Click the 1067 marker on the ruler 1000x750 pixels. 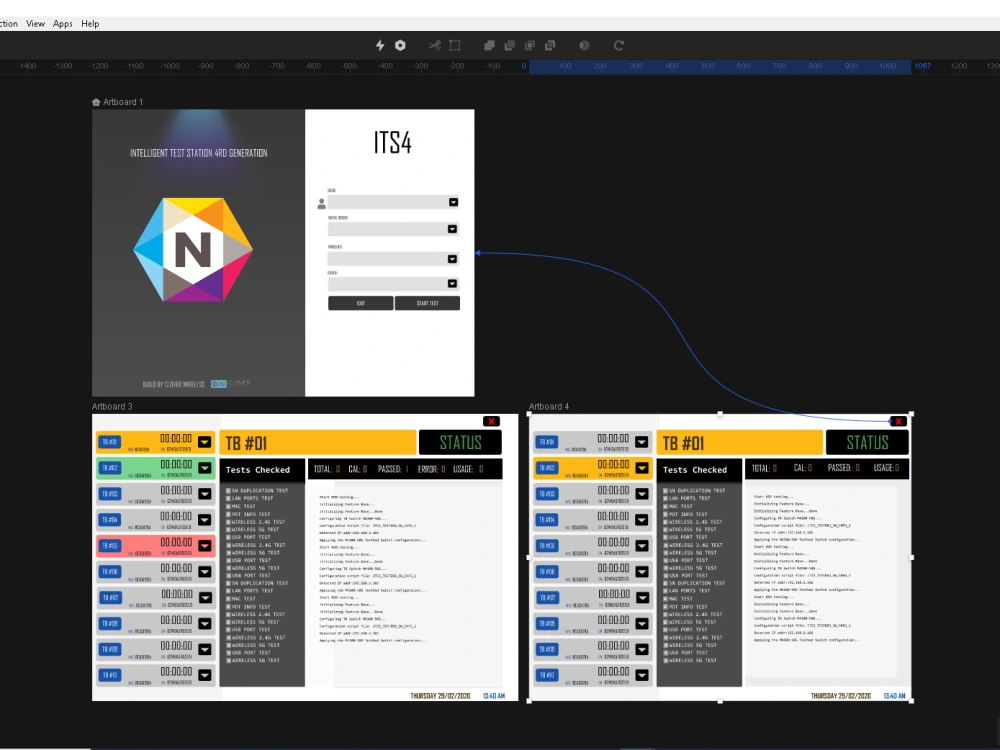click(x=922, y=66)
